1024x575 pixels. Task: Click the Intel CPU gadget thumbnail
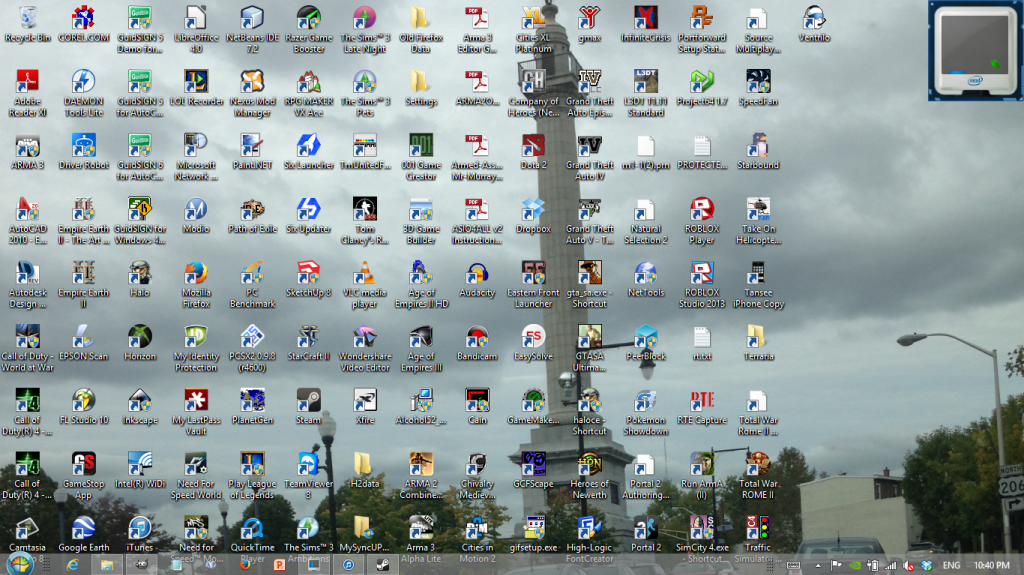975,51
